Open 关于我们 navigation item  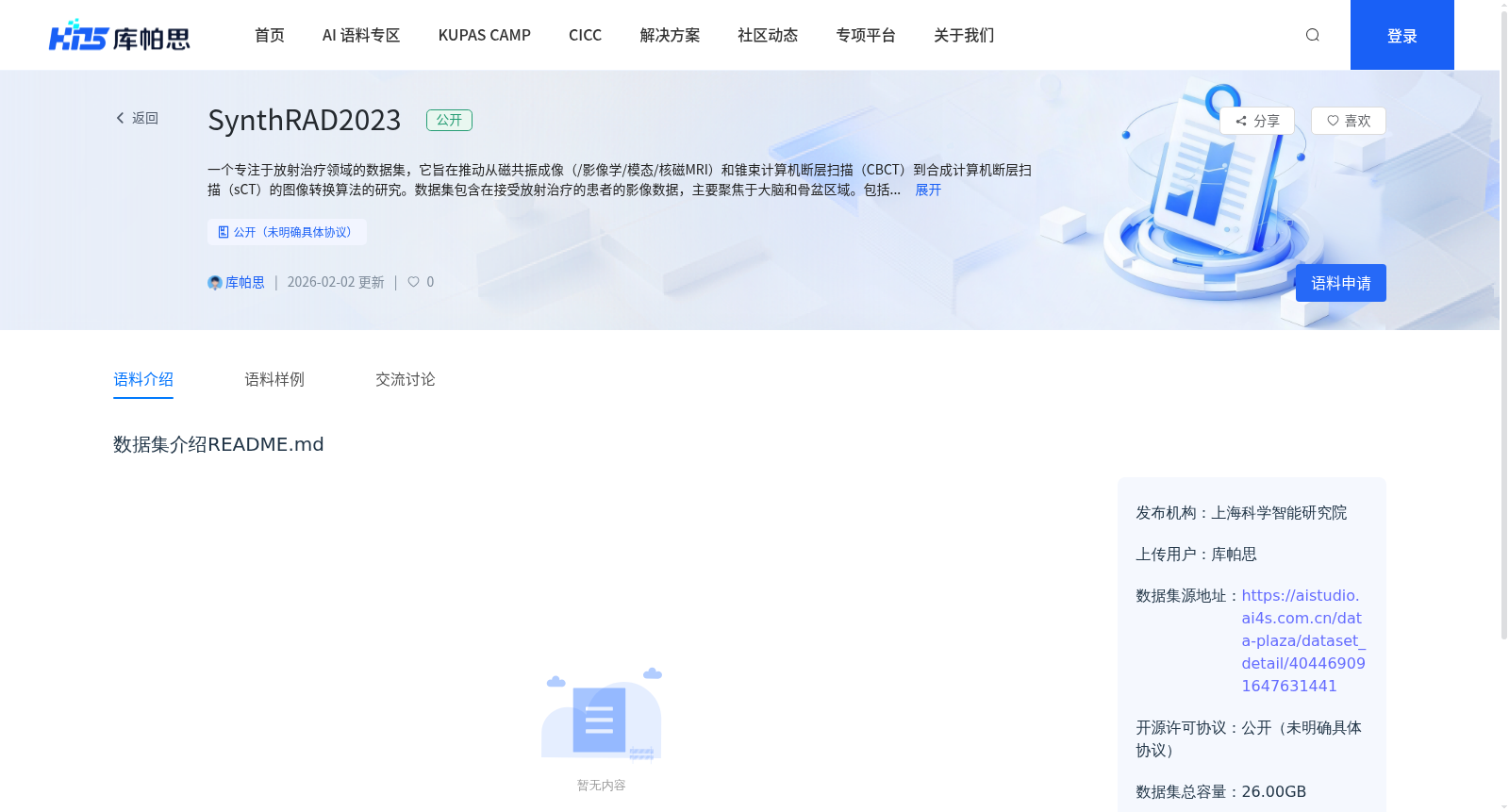coord(964,35)
